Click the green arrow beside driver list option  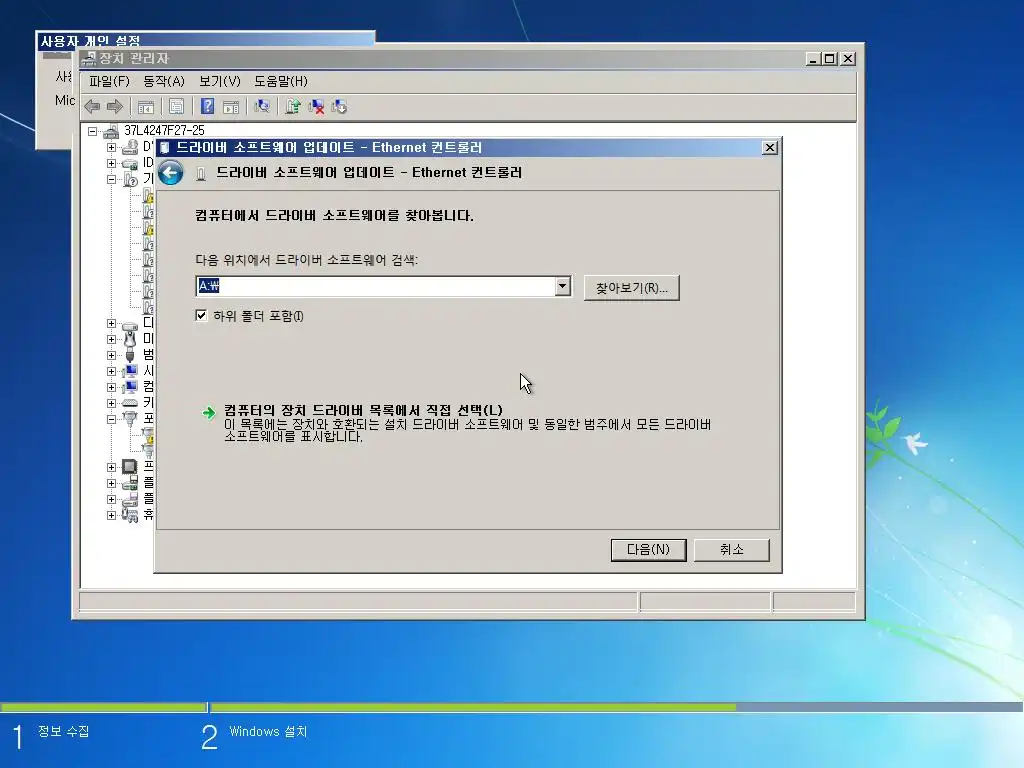click(x=208, y=412)
